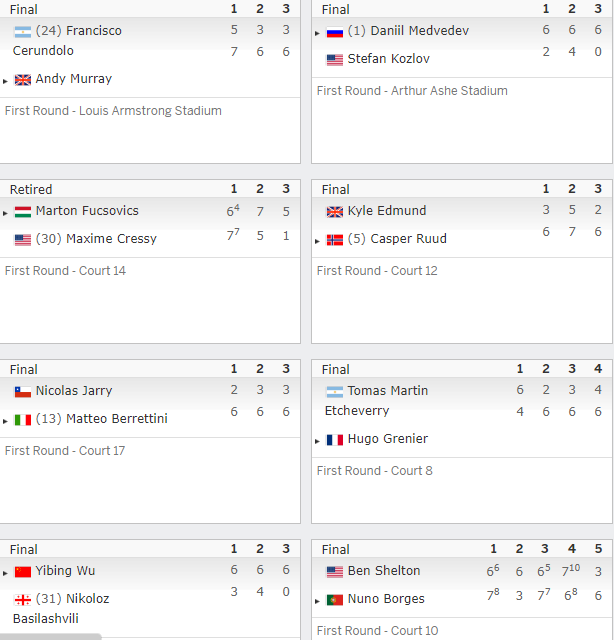614x640 pixels.
Task: Click the Norwegian flag beside Casper Ruud
Action: [x=334, y=240]
